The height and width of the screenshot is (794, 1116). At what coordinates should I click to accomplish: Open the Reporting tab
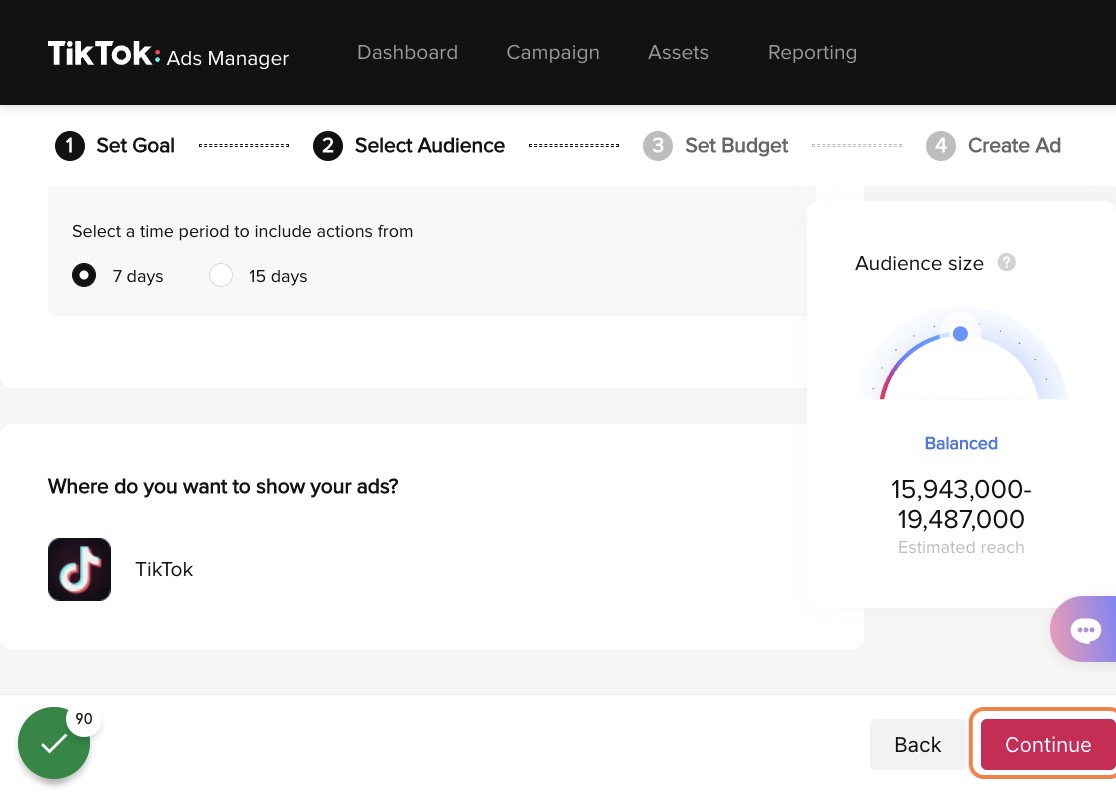point(812,53)
